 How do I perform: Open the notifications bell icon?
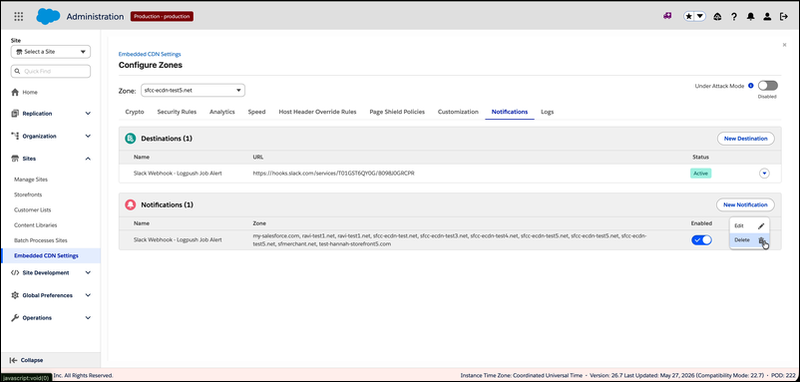click(x=750, y=16)
